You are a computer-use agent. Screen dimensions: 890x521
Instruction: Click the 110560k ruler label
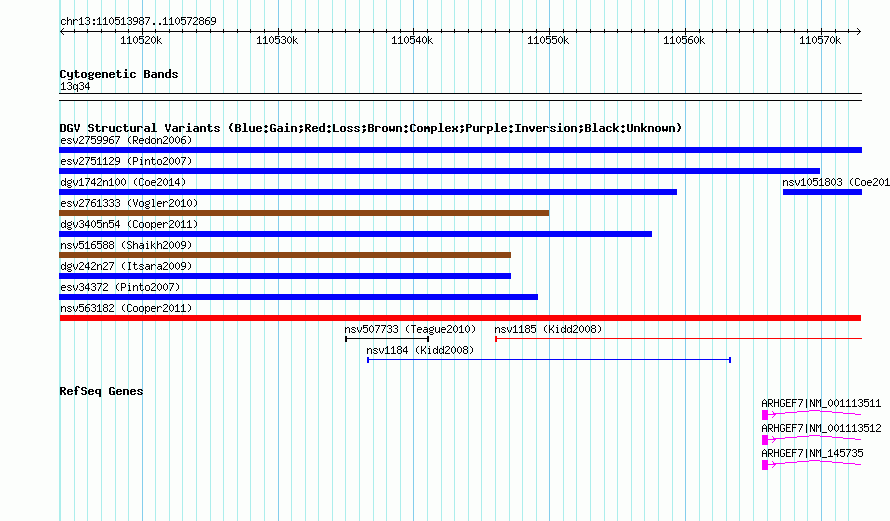(x=685, y=40)
